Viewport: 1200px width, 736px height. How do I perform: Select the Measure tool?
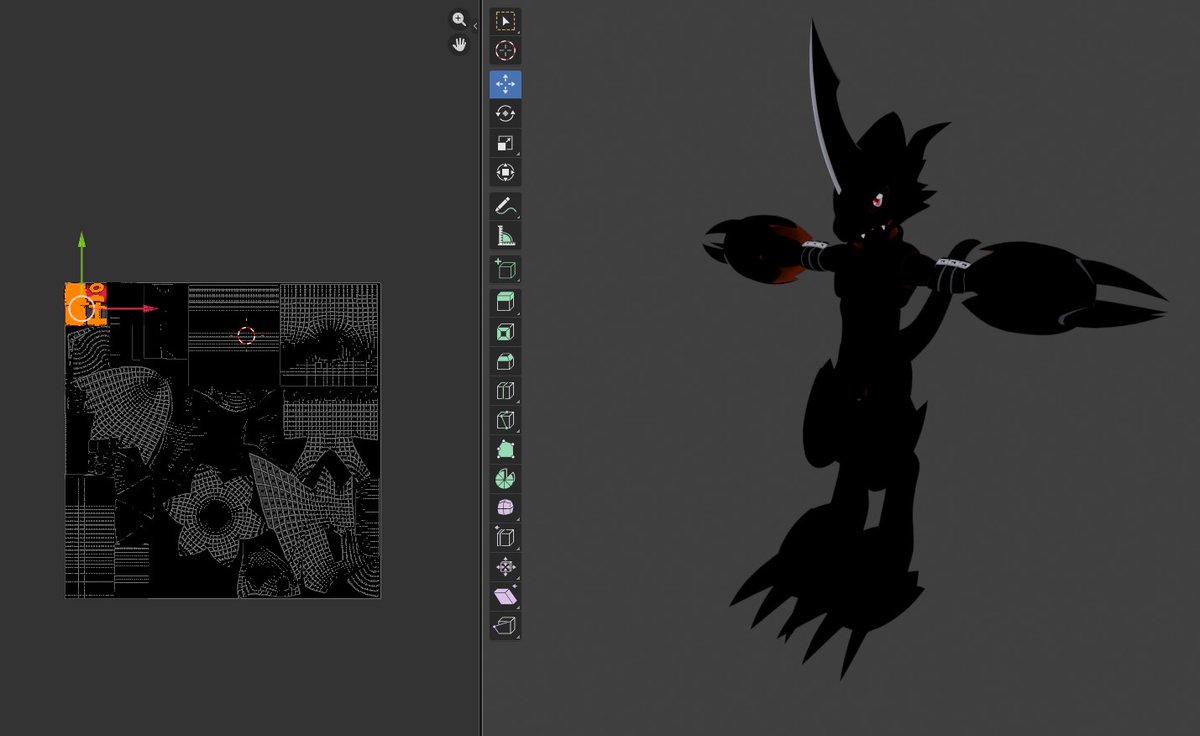click(505, 237)
